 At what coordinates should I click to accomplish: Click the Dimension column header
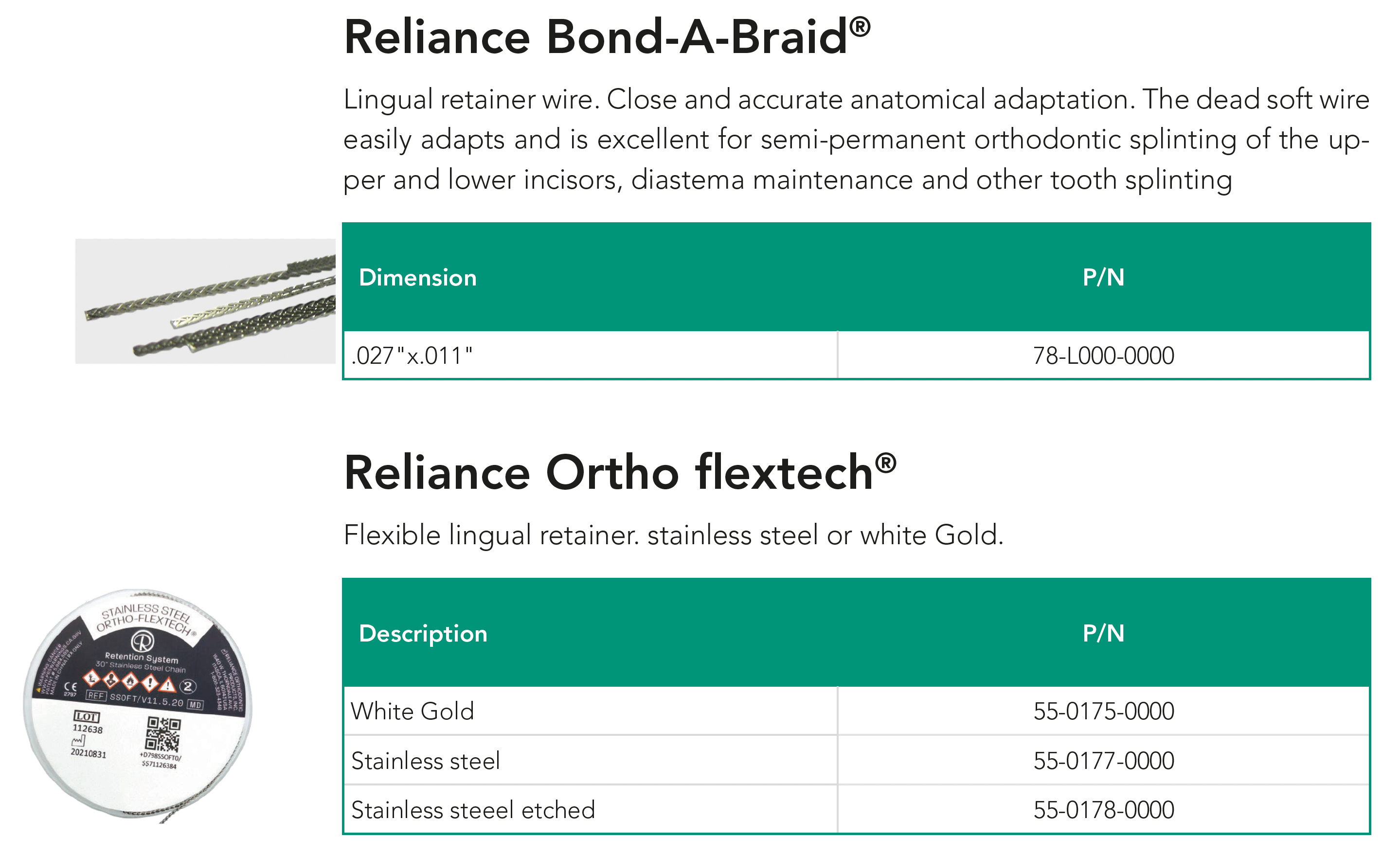(417, 277)
